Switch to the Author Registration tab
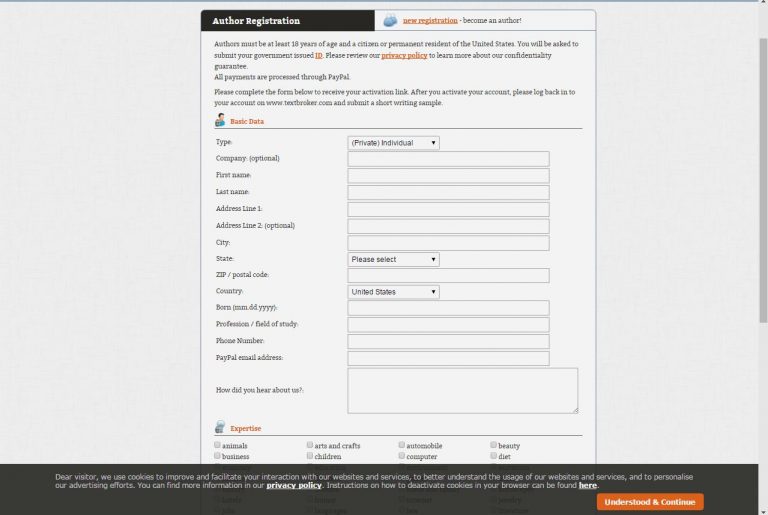This screenshot has width=768, height=515. click(256, 21)
